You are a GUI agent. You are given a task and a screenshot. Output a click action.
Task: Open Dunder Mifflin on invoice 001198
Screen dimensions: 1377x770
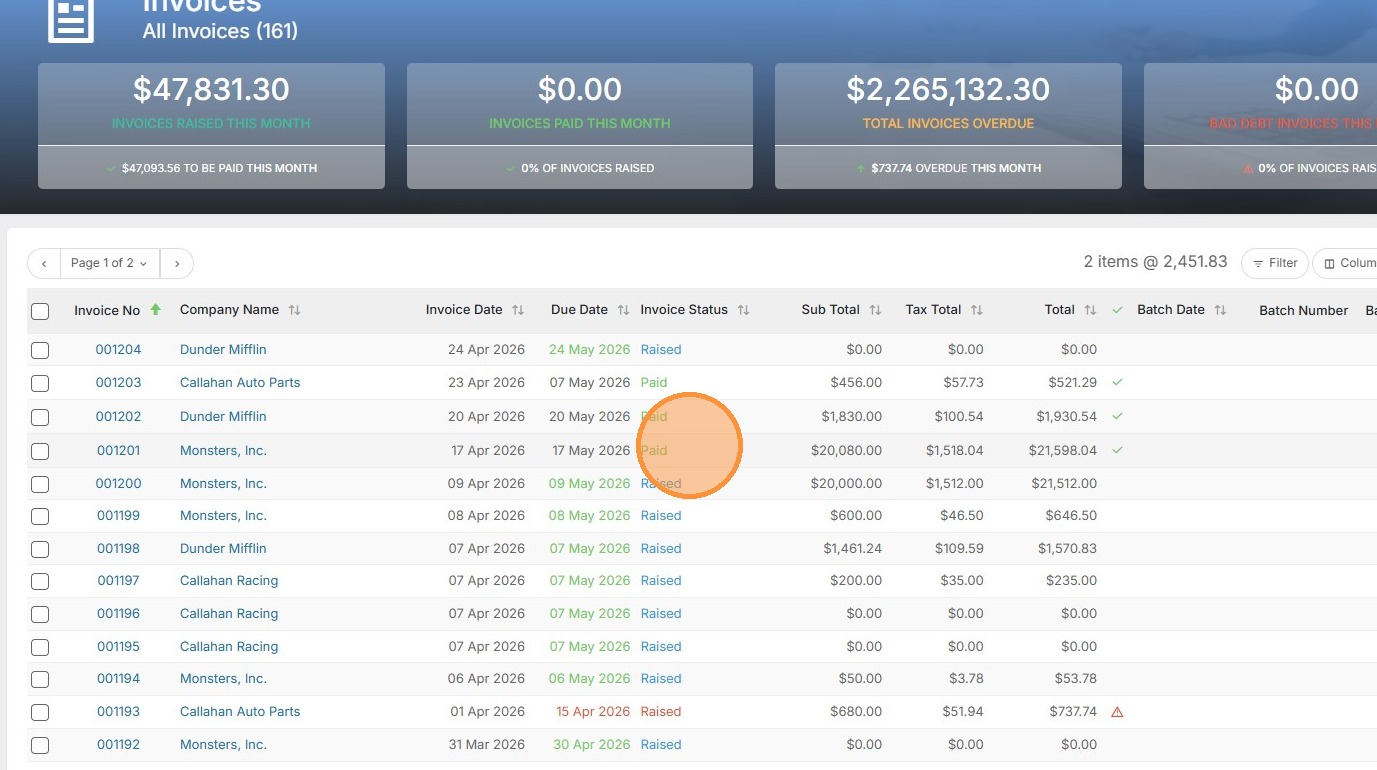[x=223, y=548]
